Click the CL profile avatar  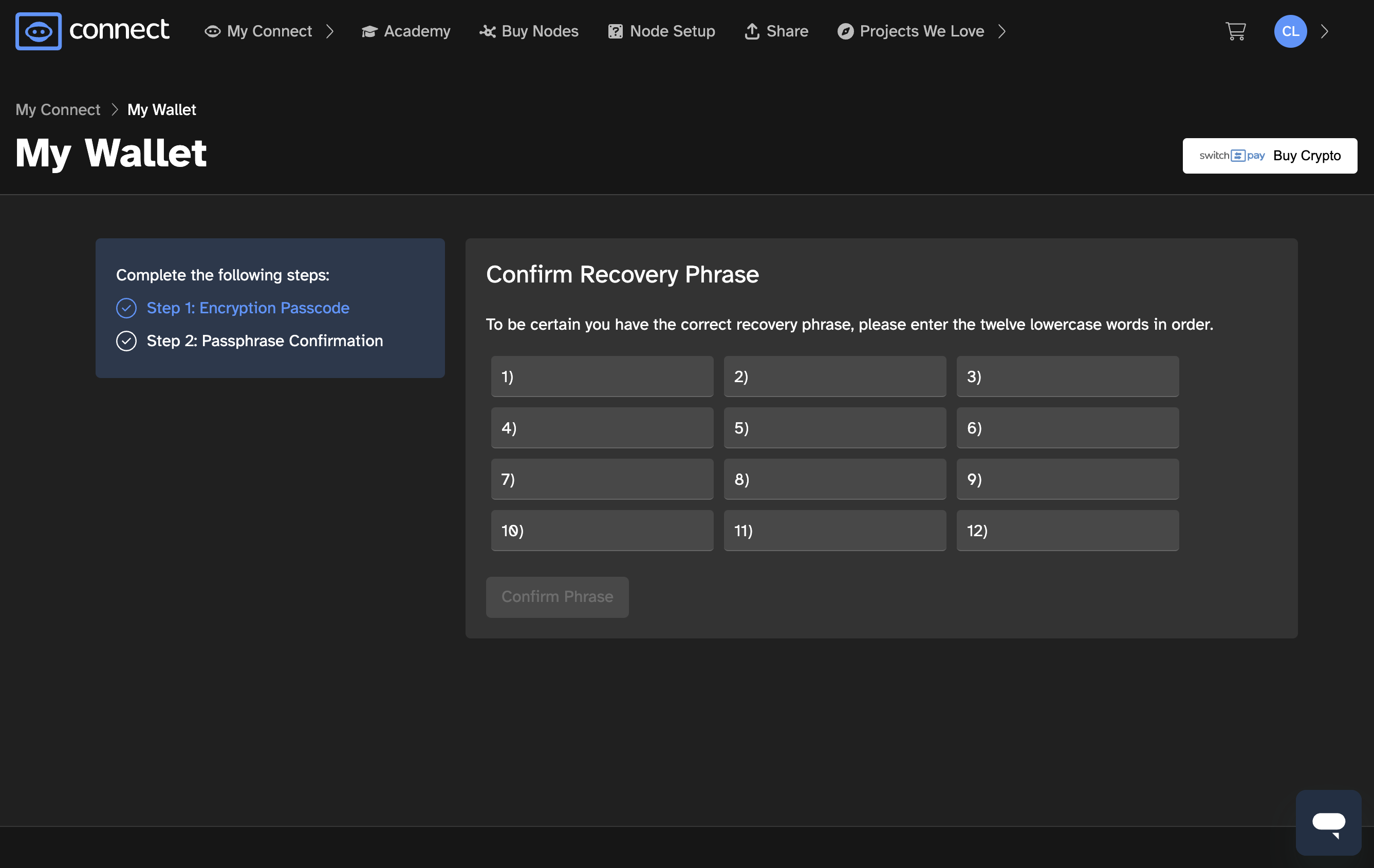click(1290, 31)
